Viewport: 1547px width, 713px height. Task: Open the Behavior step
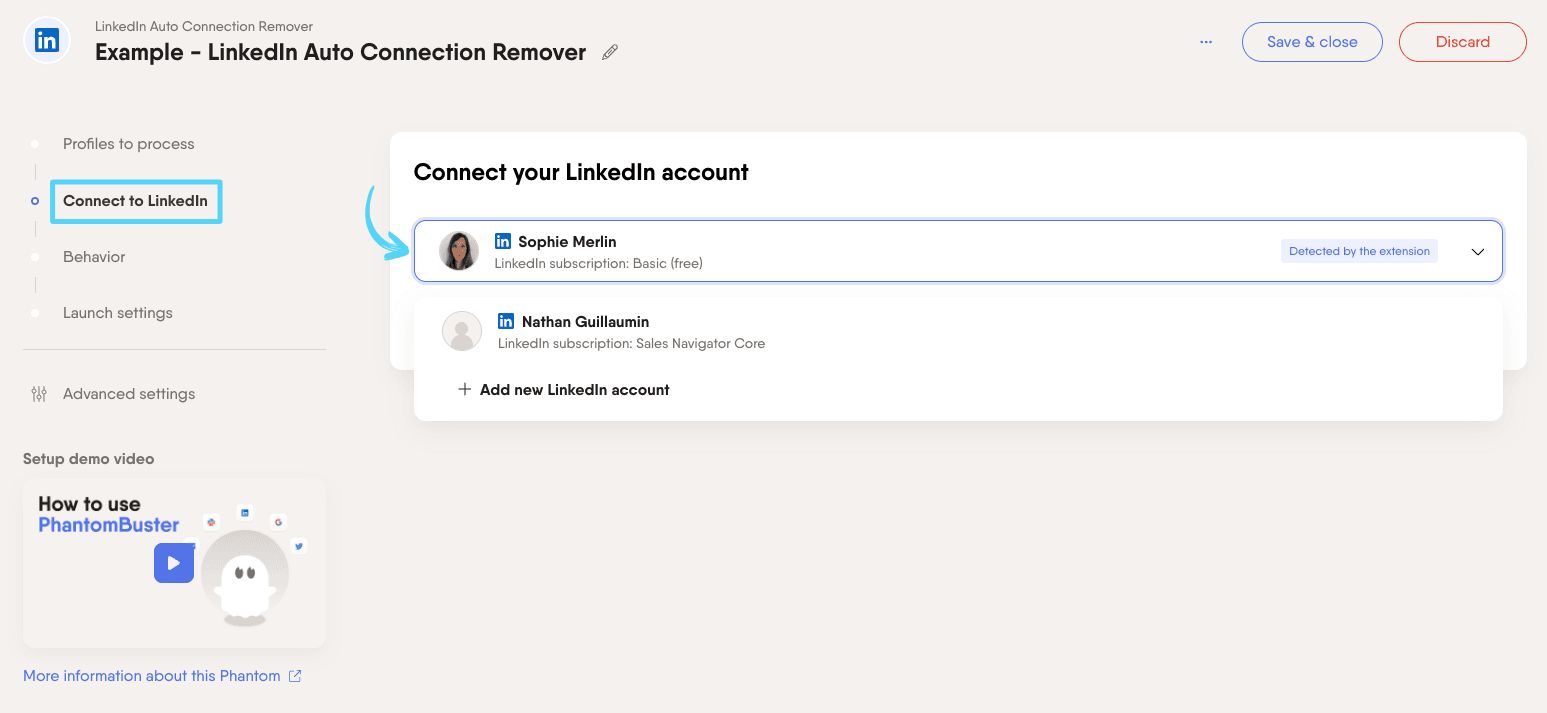pos(94,257)
